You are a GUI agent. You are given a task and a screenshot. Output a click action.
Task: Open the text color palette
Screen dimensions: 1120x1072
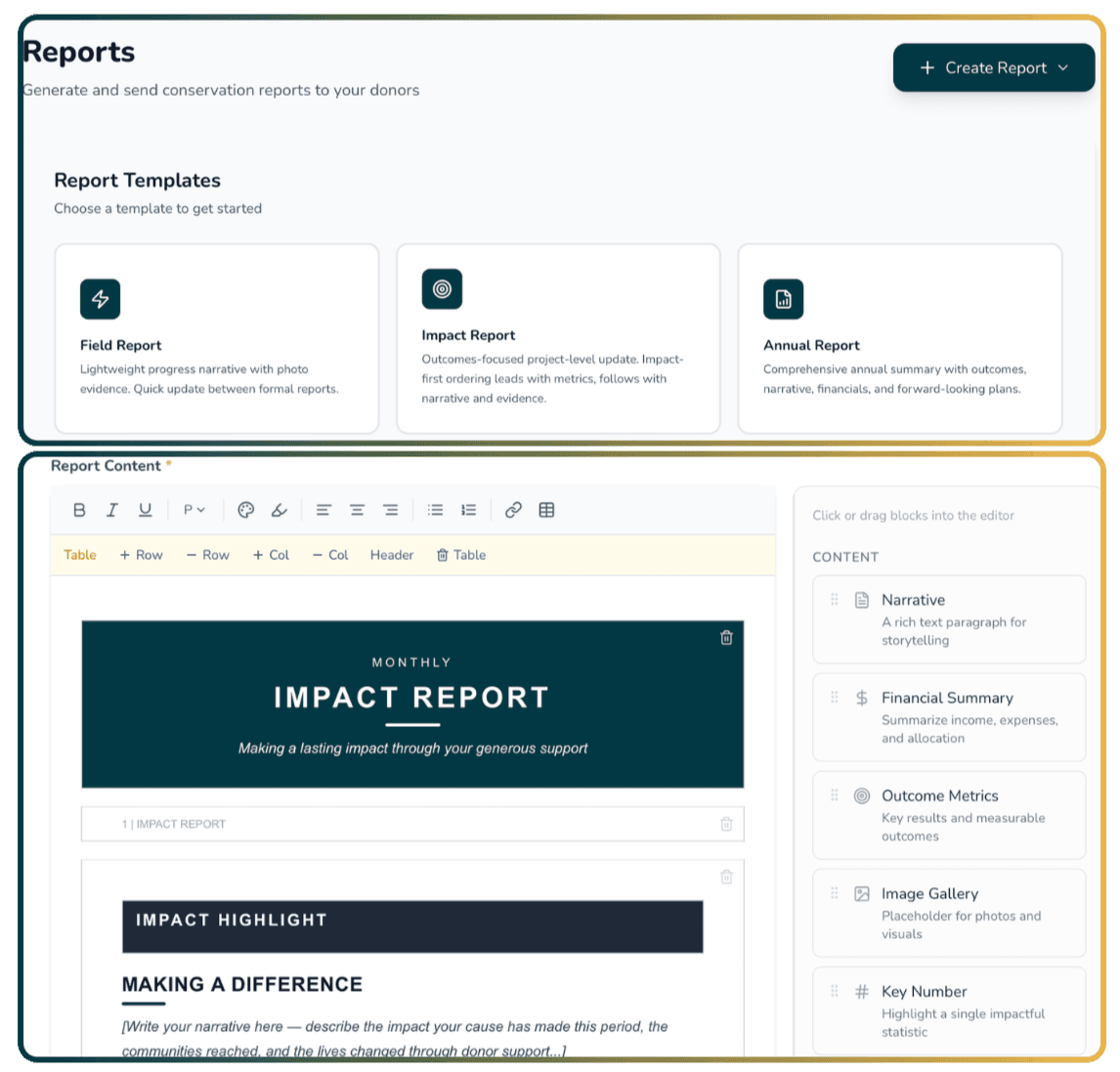[245, 510]
